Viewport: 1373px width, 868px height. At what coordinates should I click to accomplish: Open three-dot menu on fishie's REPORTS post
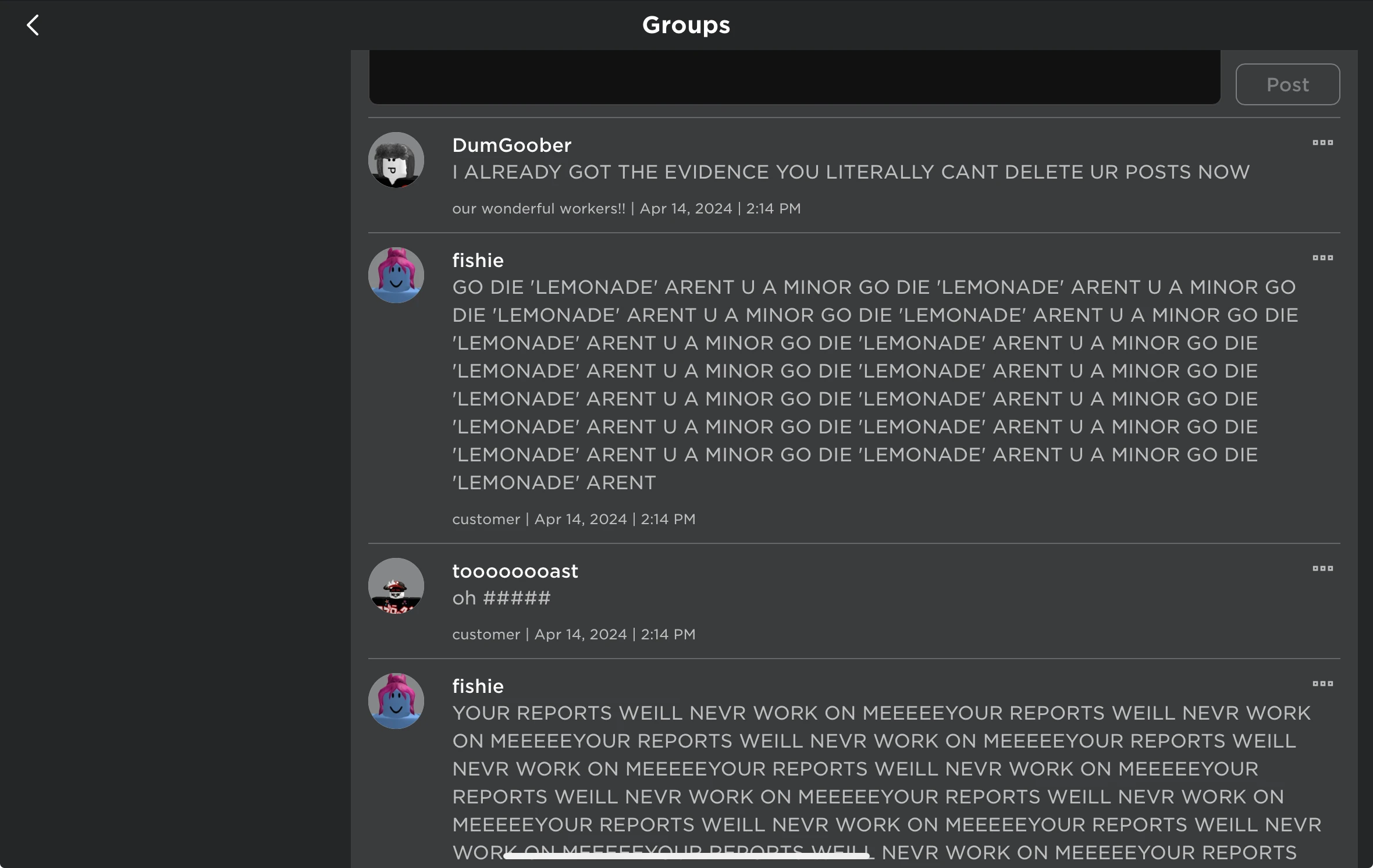tap(1322, 684)
